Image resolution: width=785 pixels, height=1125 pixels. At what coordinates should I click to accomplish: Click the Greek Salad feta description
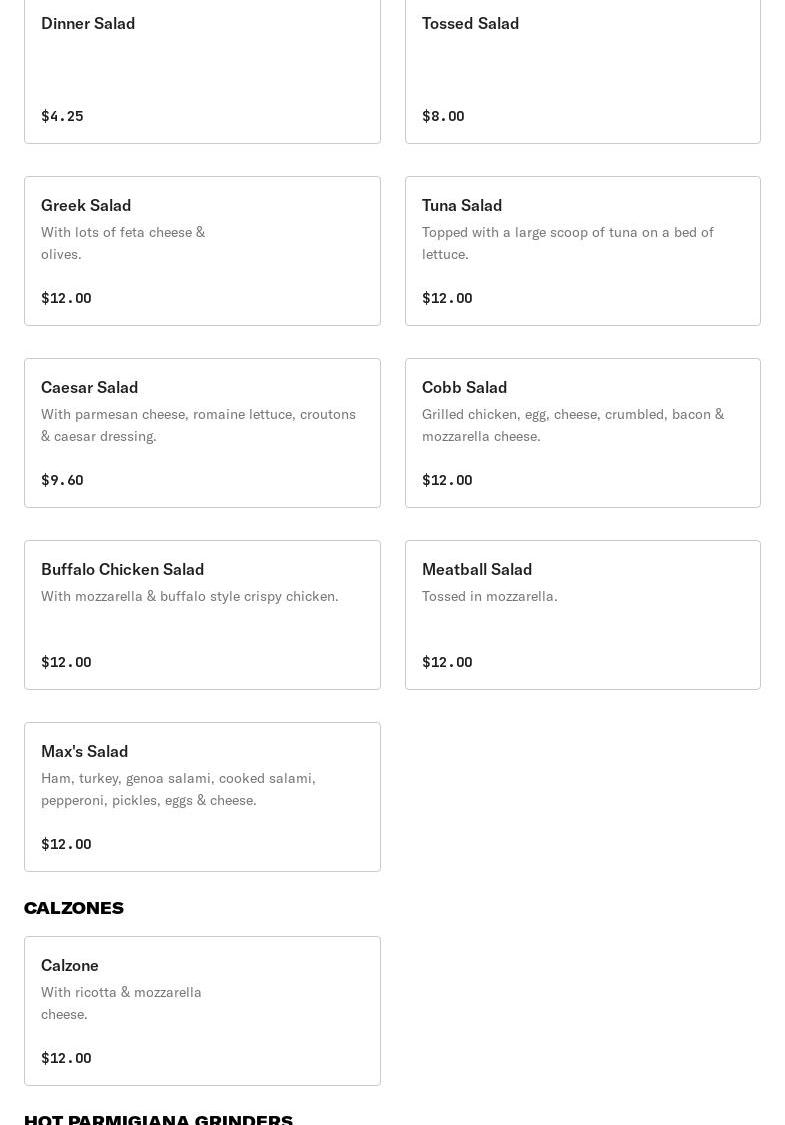(x=123, y=243)
